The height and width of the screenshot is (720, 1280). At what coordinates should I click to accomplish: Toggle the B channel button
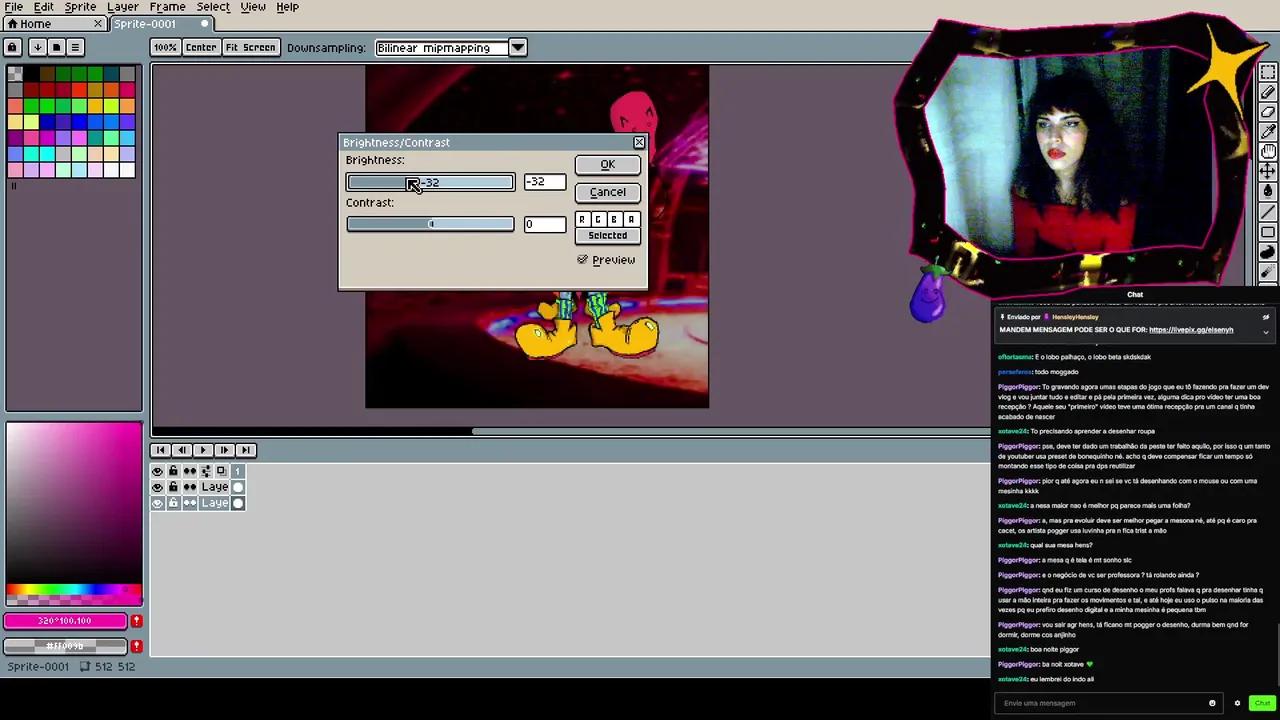614,219
